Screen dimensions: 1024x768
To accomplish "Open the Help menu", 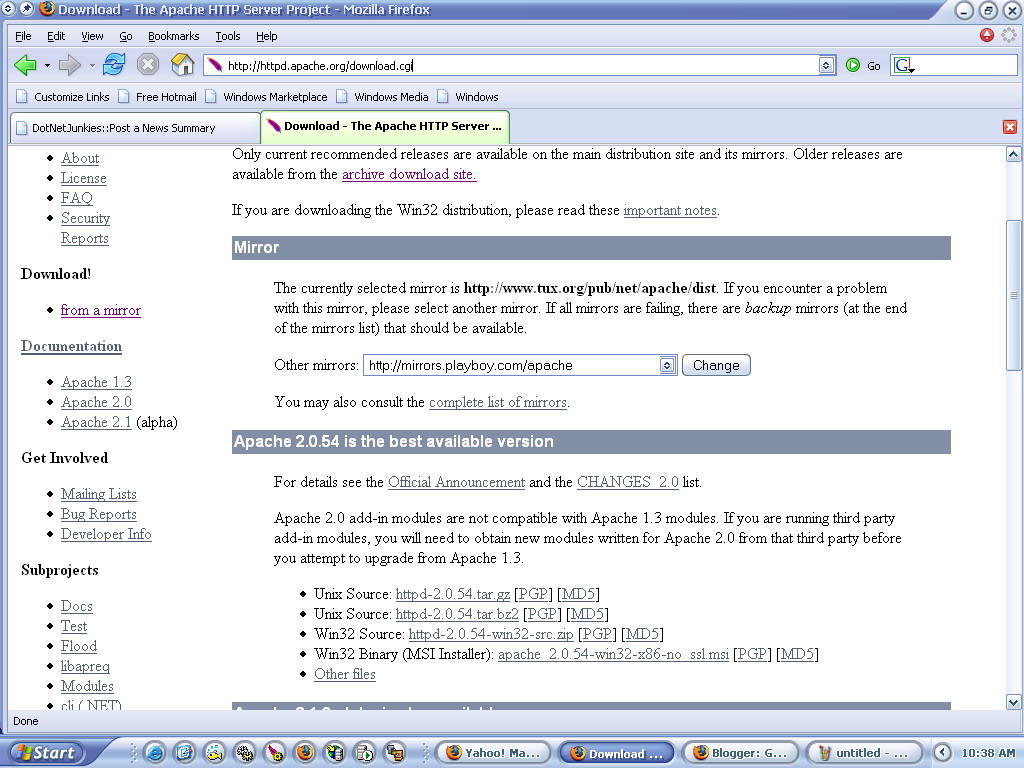I will pos(266,36).
